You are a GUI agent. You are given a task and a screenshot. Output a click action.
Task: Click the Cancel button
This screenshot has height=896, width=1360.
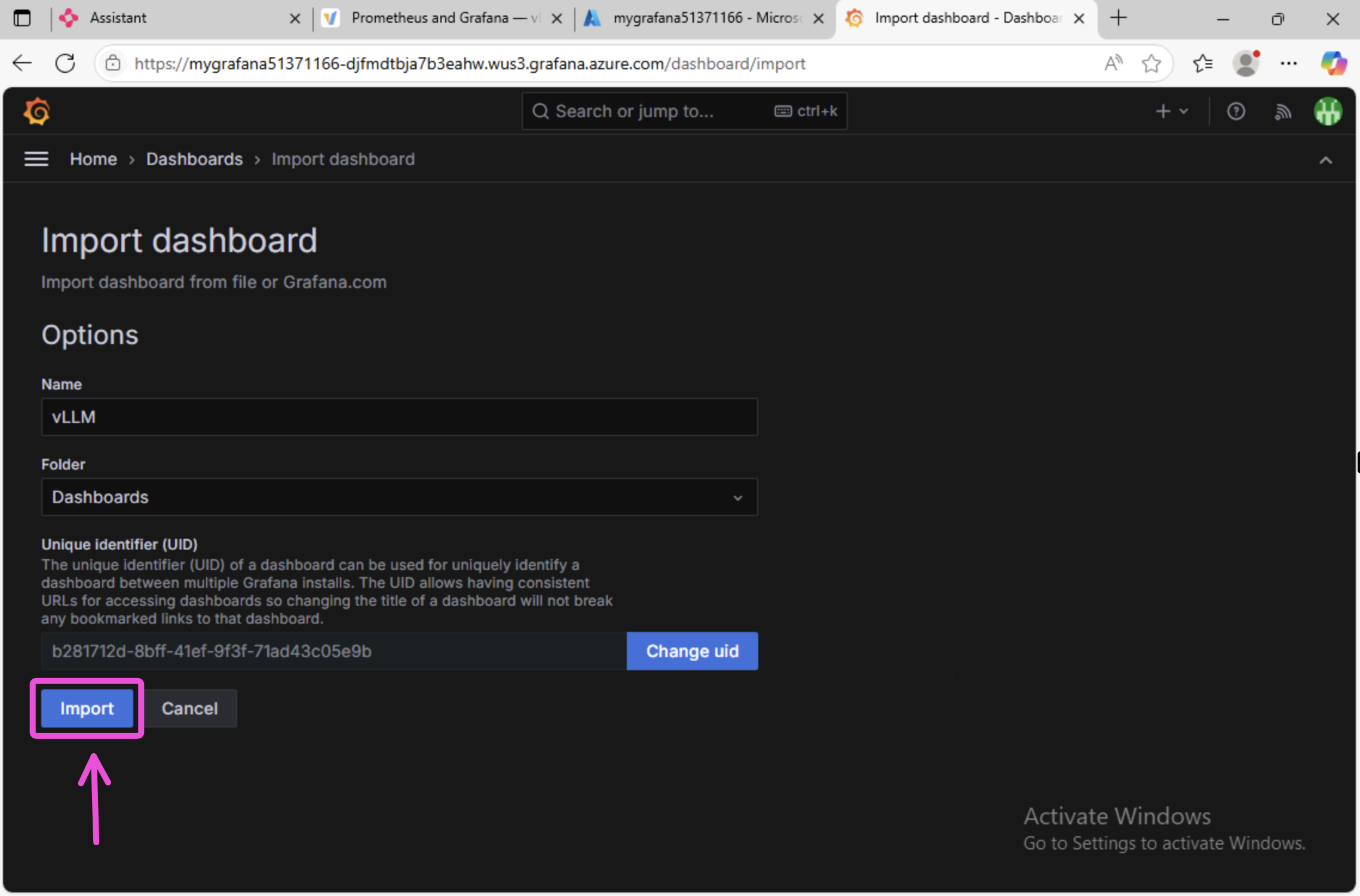tap(190, 708)
